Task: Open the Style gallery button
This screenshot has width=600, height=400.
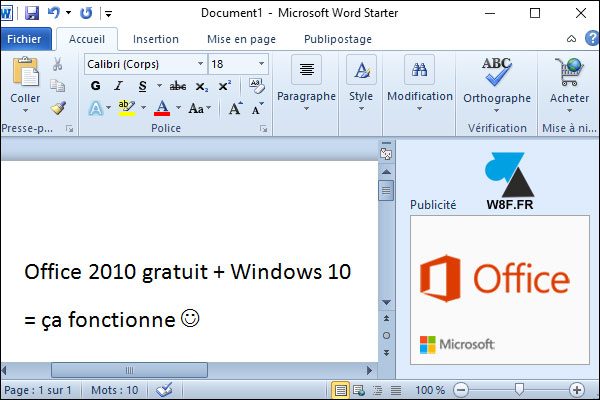Action: tap(361, 84)
